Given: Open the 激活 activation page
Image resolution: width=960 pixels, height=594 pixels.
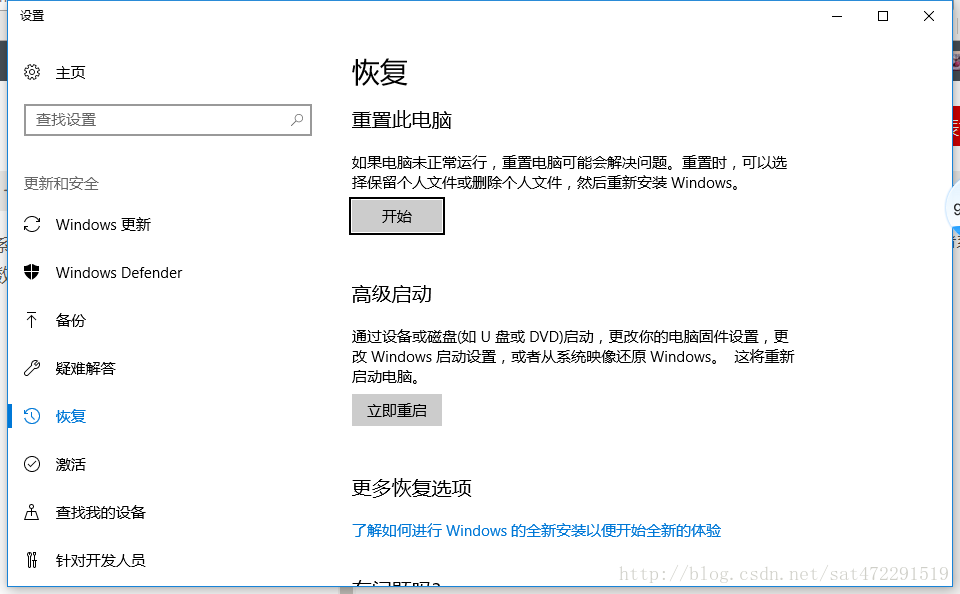Looking at the screenshot, I should click(x=70, y=465).
